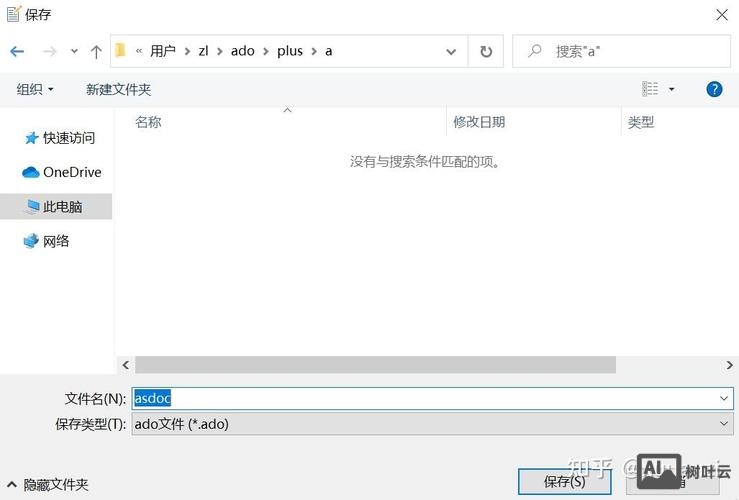Click the magnifier search icon
The height and width of the screenshot is (500, 739).
pos(534,50)
